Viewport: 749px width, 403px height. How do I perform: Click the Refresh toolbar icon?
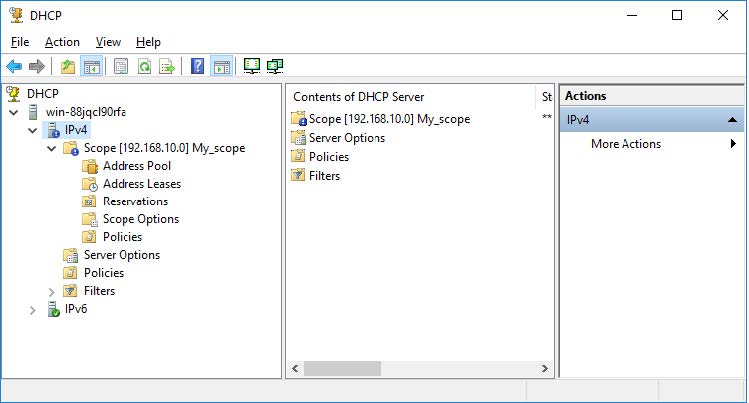coord(144,66)
